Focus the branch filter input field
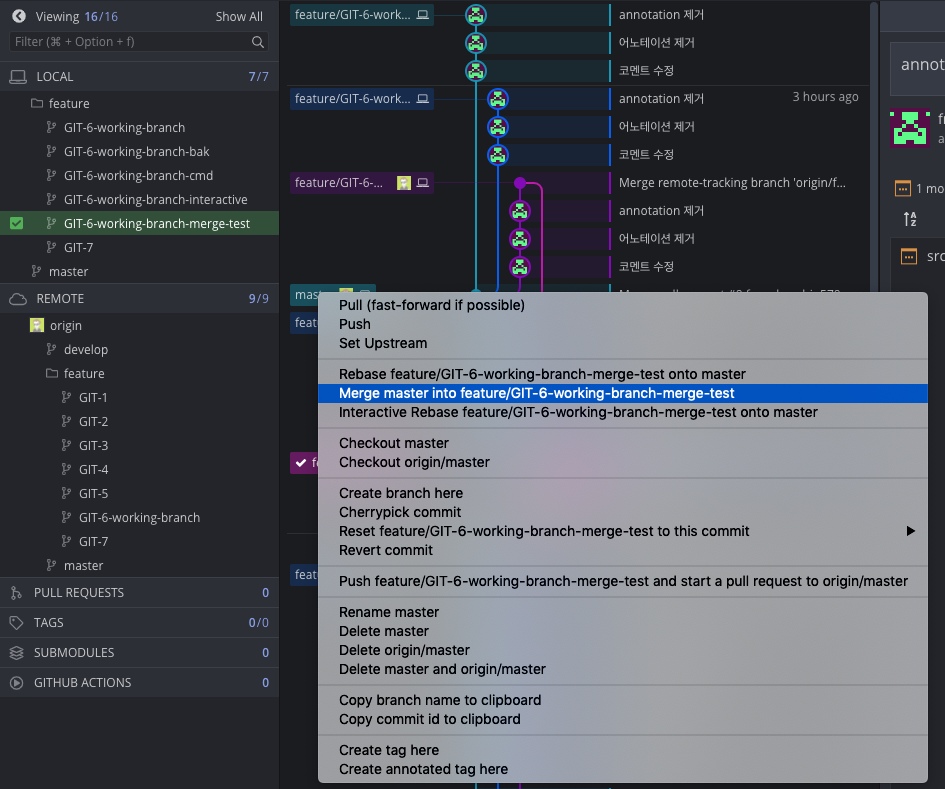 pyautogui.click(x=130, y=42)
